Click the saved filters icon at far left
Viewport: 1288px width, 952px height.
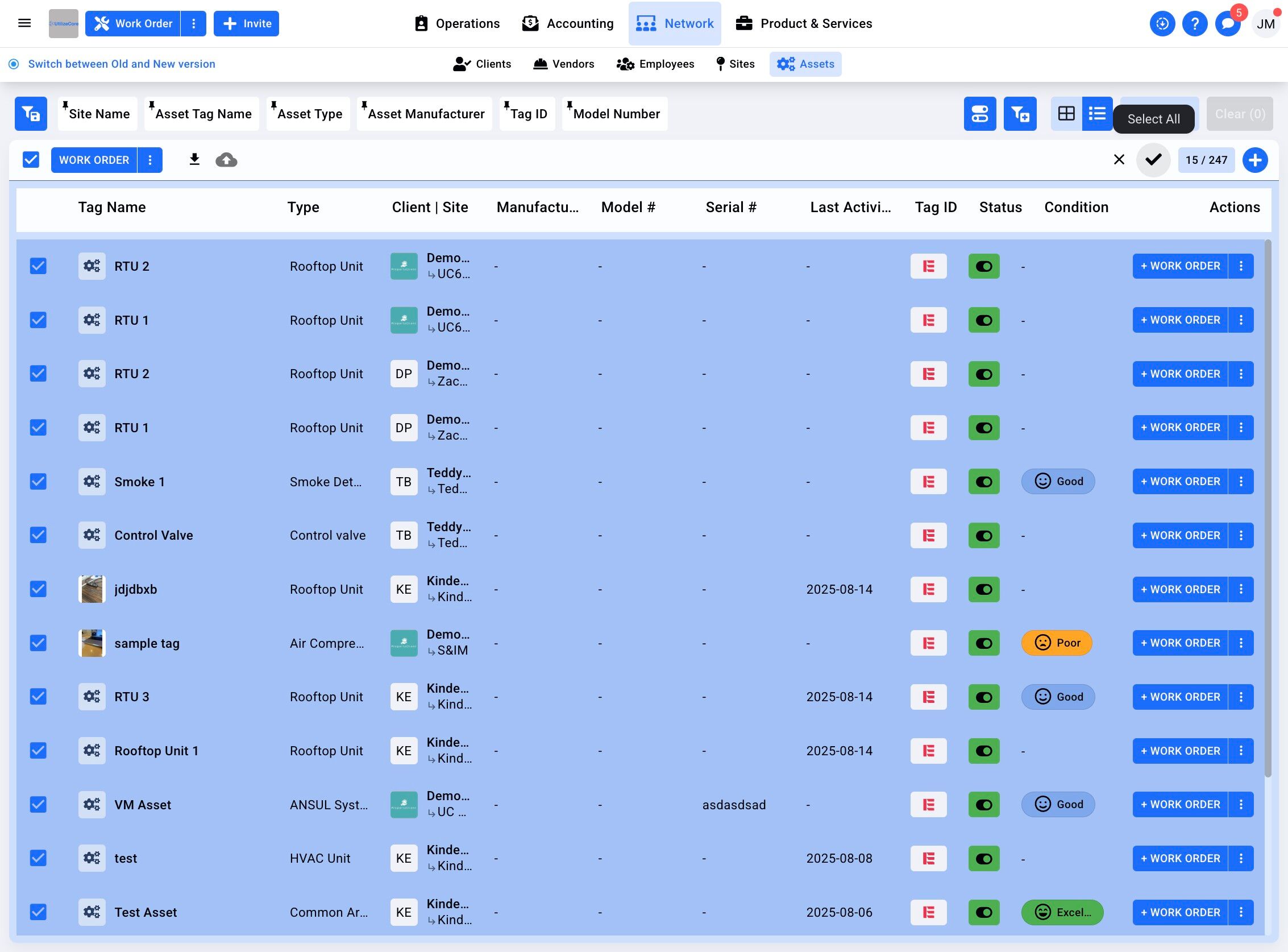[31, 114]
